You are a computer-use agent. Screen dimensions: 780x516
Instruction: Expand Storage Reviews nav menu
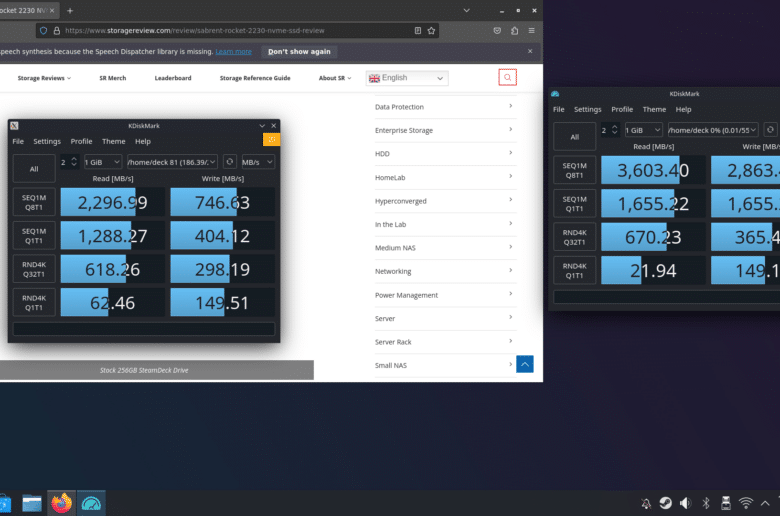point(44,78)
